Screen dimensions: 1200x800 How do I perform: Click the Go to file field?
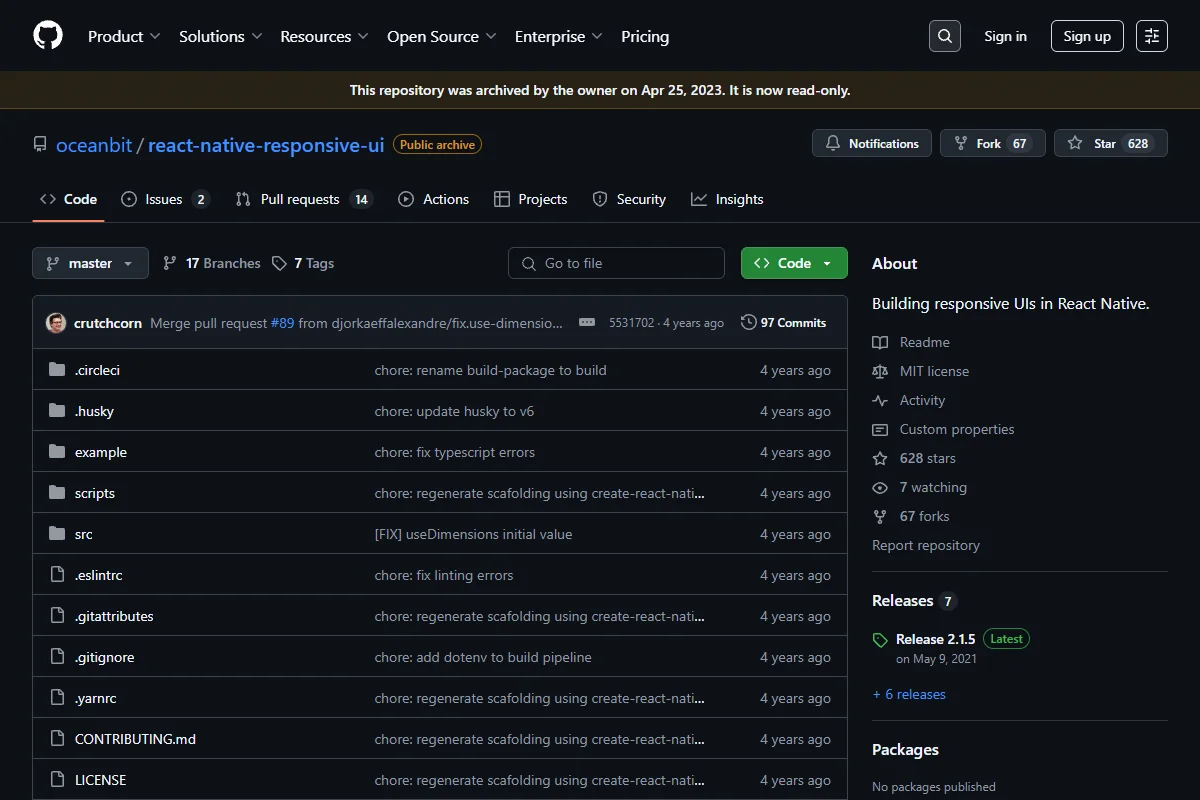pyautogui.click(x=616, y=263)
